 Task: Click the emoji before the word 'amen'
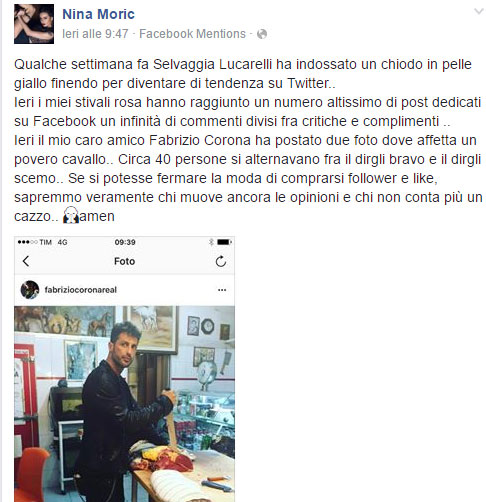point(71,215)
